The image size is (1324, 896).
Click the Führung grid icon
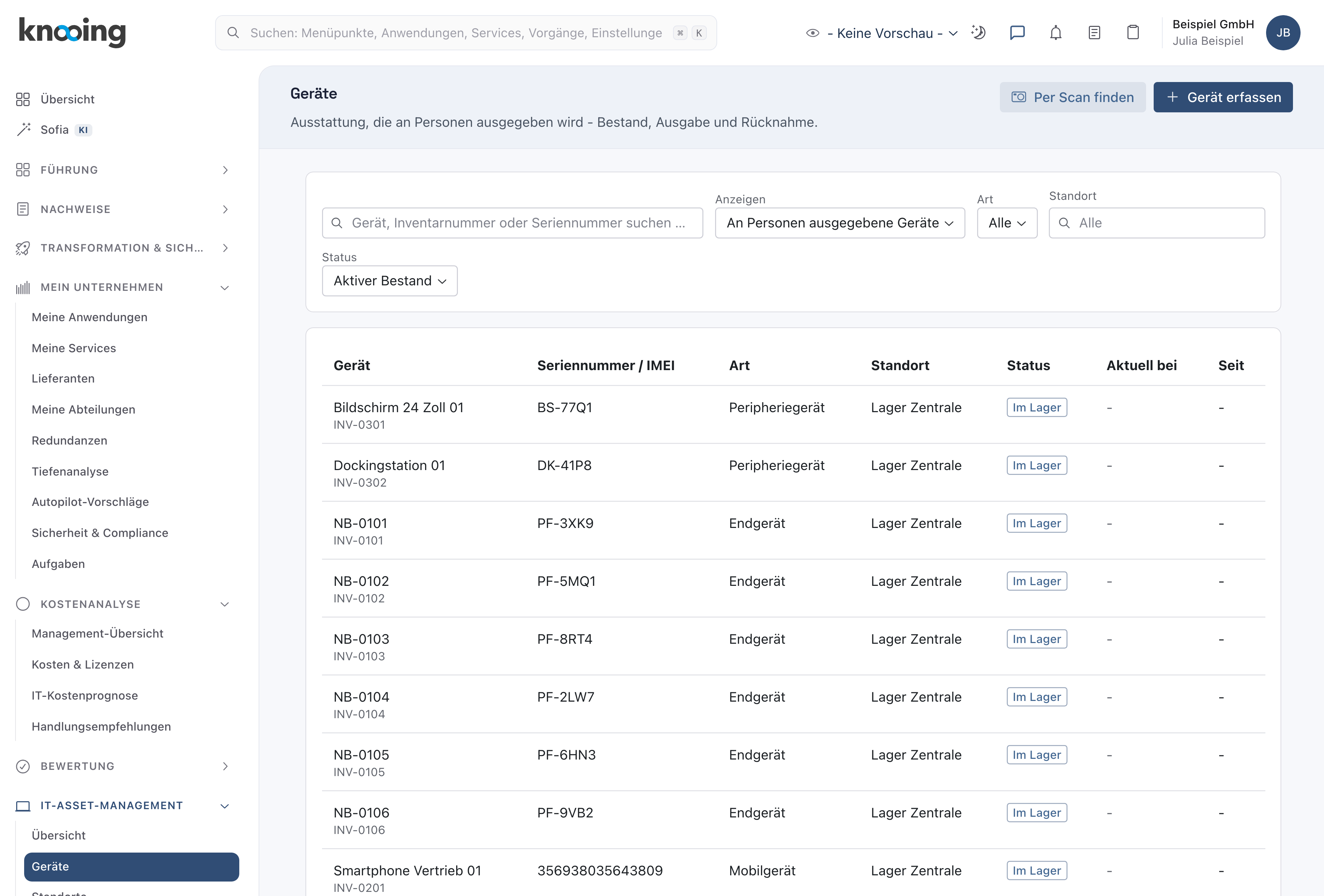(x=23, y=170)
